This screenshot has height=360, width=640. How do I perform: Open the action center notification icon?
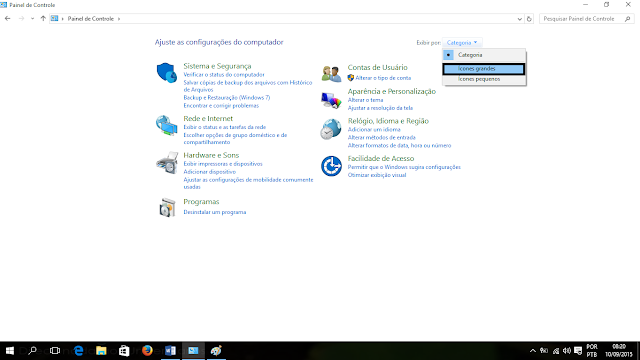pos(578,351)
